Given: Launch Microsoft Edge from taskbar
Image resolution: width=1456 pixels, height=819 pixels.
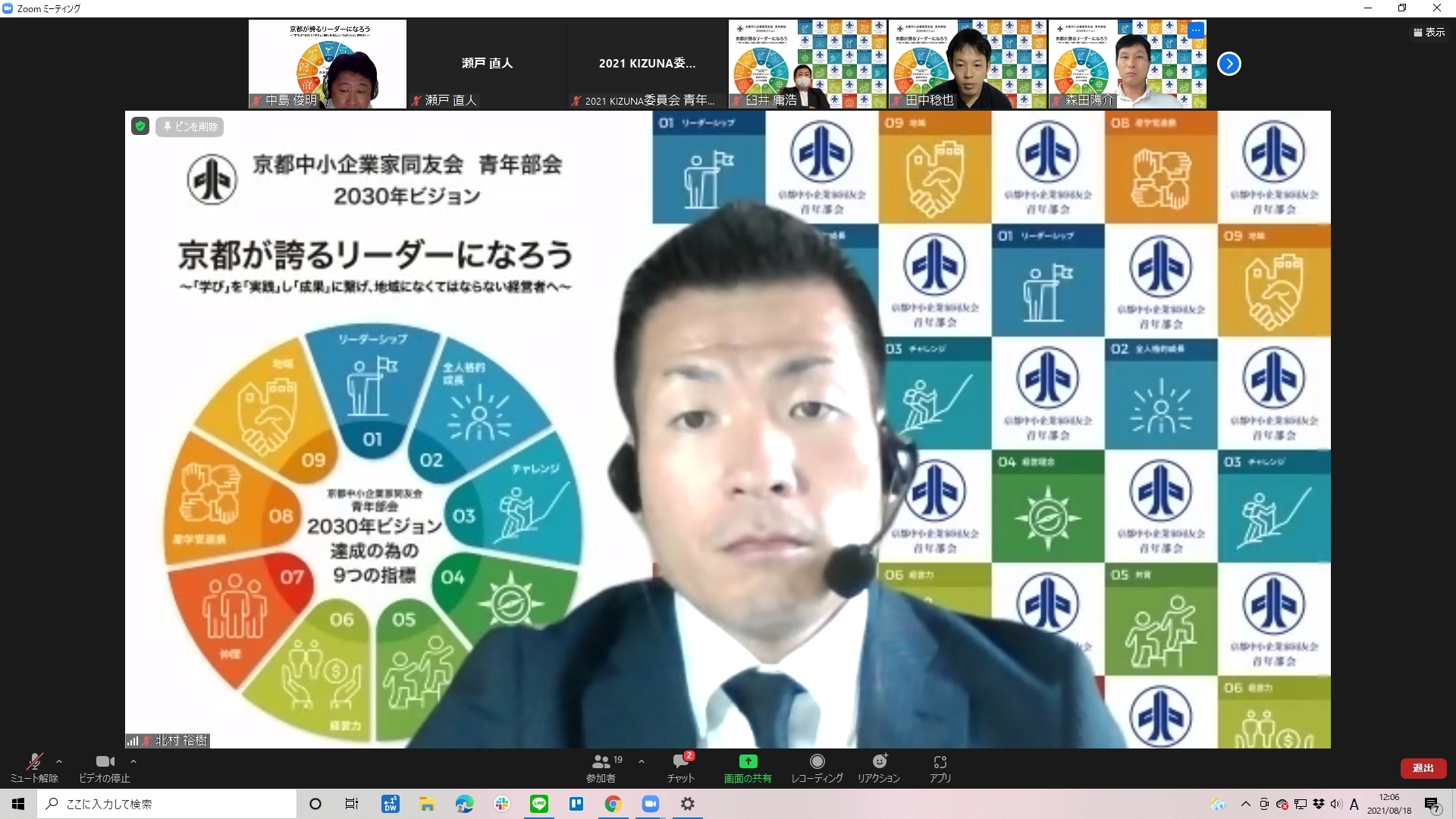Looking at the screenshot, I should click(x=464, y=804).
